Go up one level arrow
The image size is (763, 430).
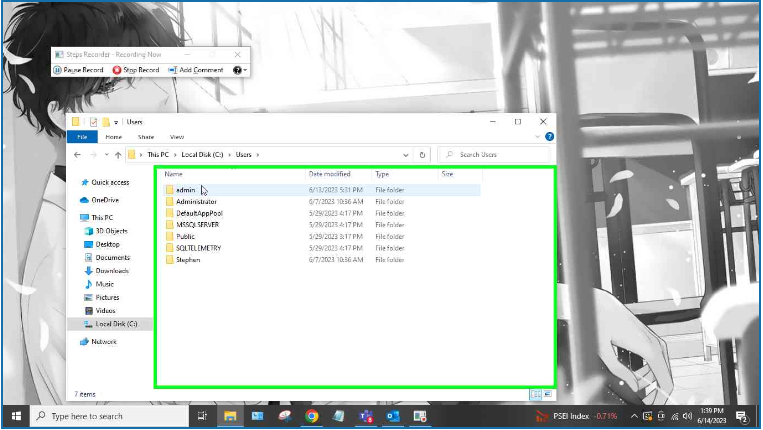tap(118, 155)
